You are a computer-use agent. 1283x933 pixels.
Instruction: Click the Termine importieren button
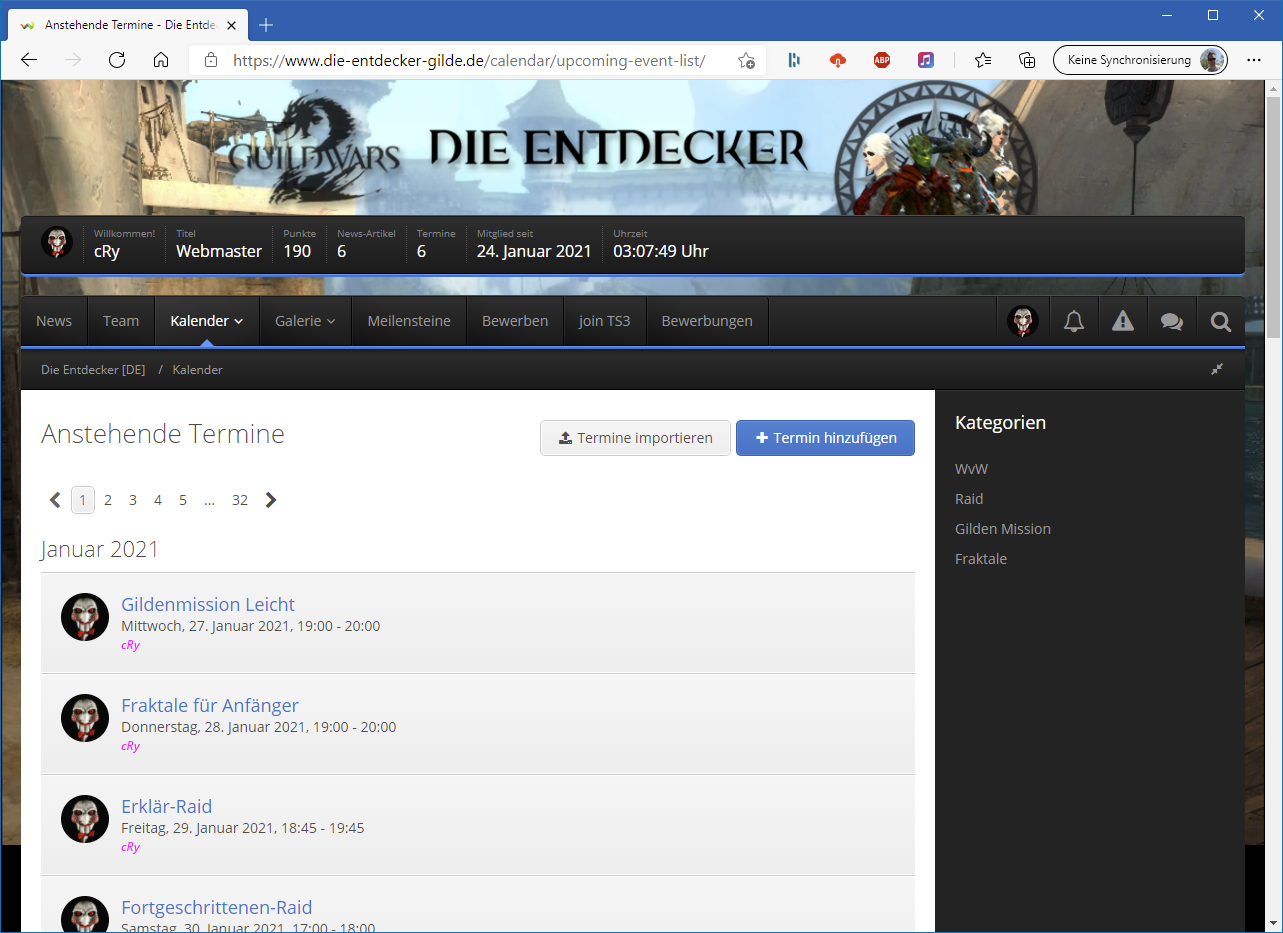click(635, 438)
